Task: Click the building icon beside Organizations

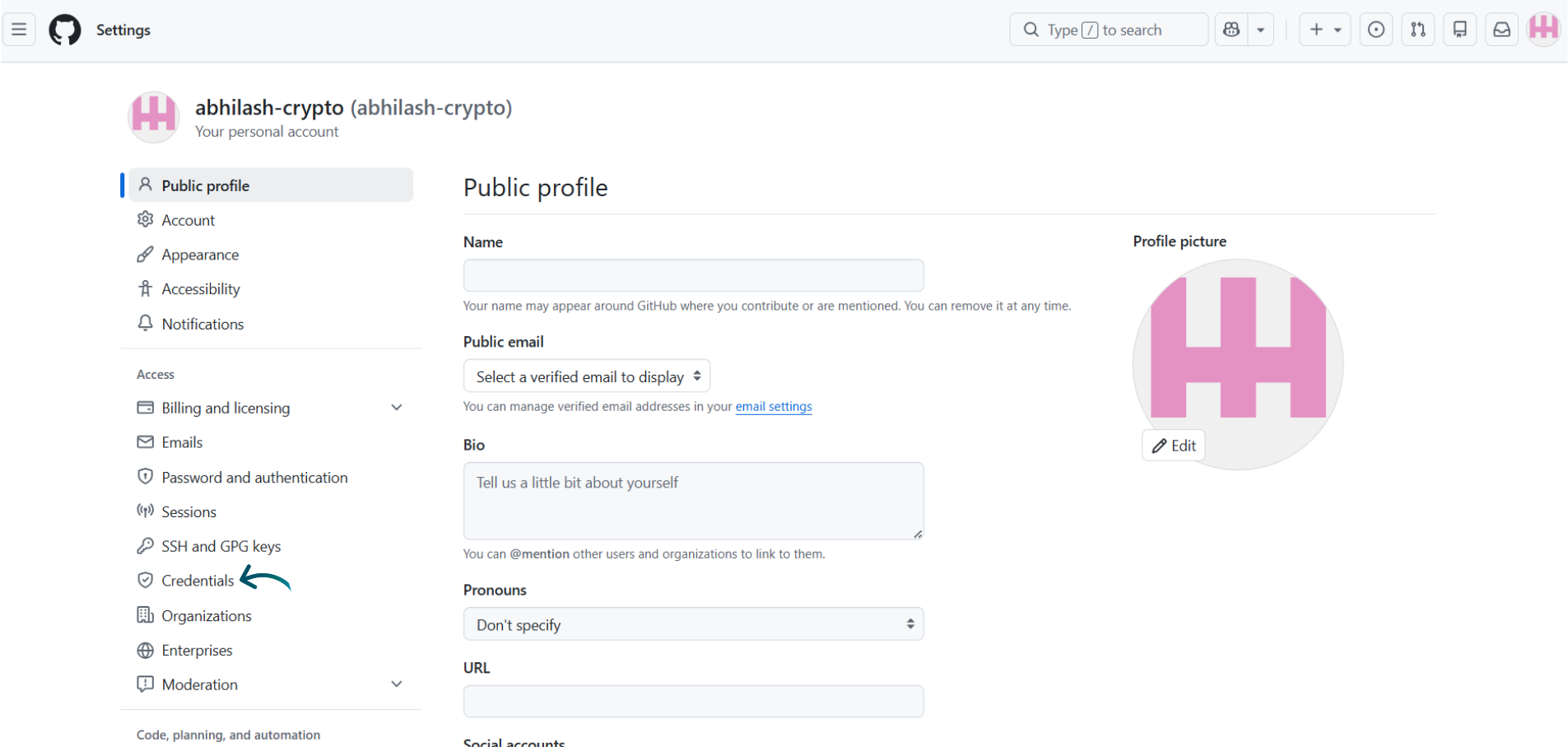Action: click(146, 614)
